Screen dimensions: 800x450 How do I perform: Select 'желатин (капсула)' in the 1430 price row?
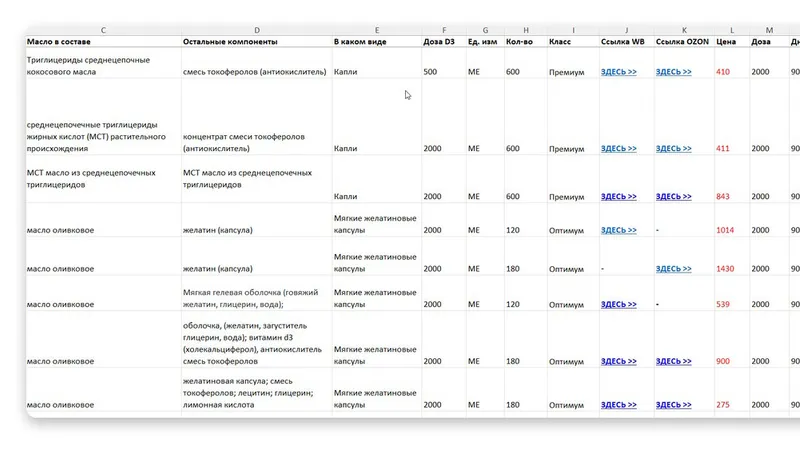257,256
